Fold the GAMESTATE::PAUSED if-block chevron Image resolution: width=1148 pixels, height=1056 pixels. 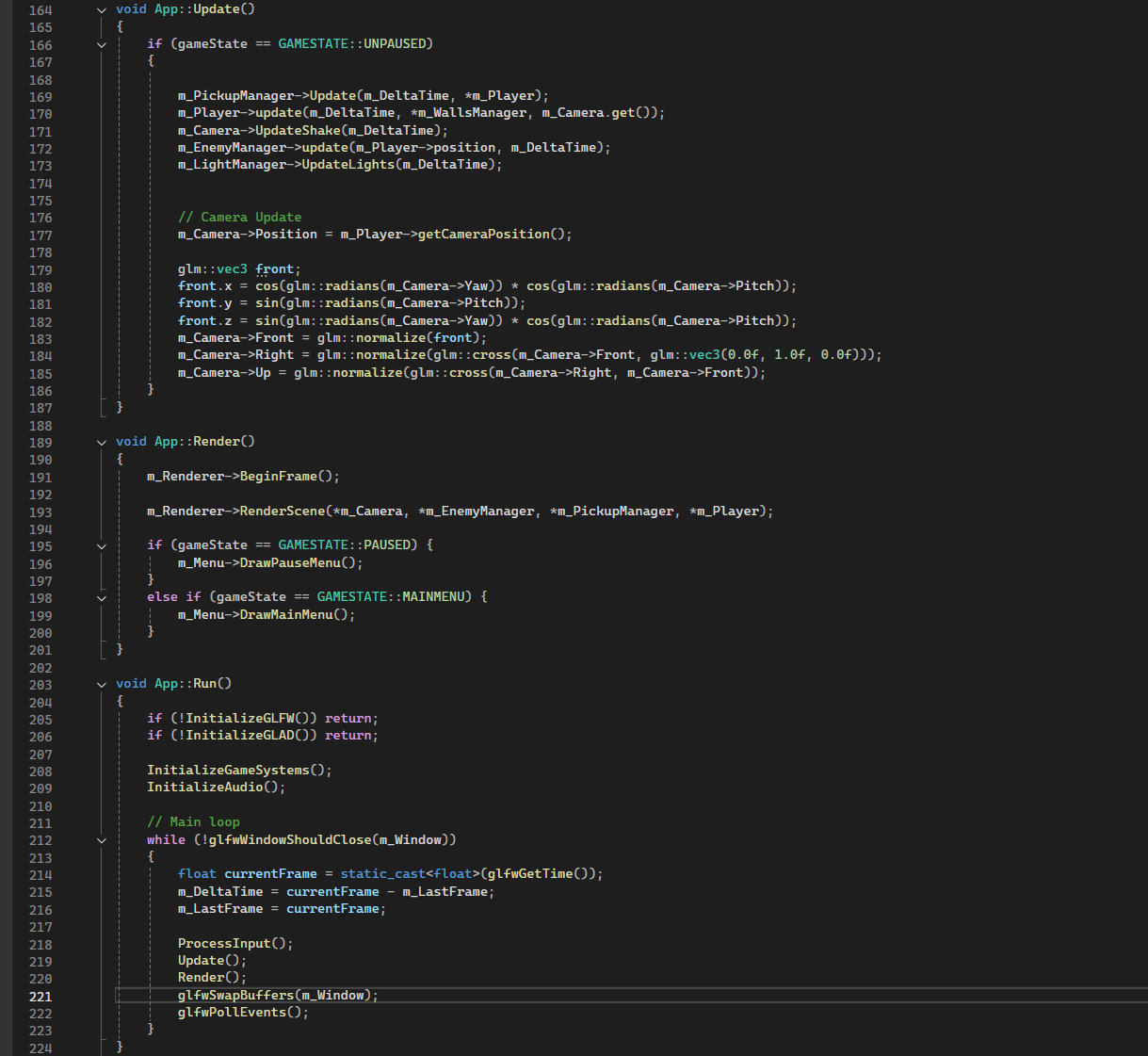[102, 545]
